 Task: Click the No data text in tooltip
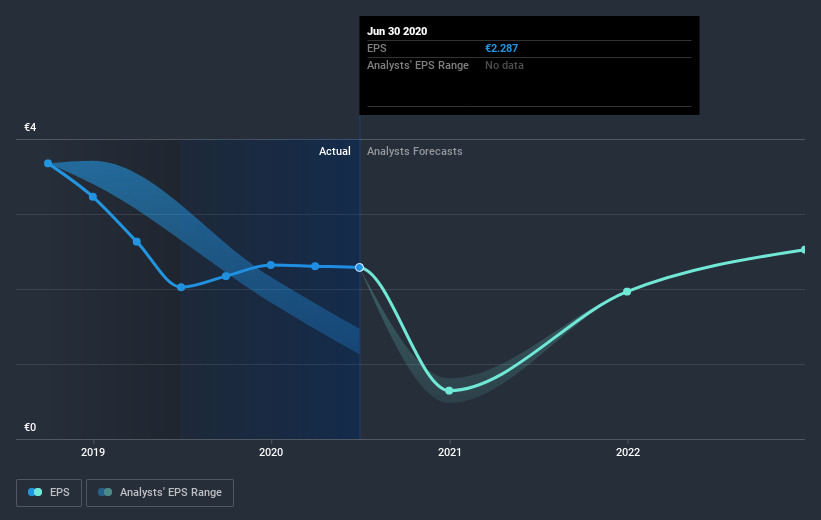click(504, 65)
